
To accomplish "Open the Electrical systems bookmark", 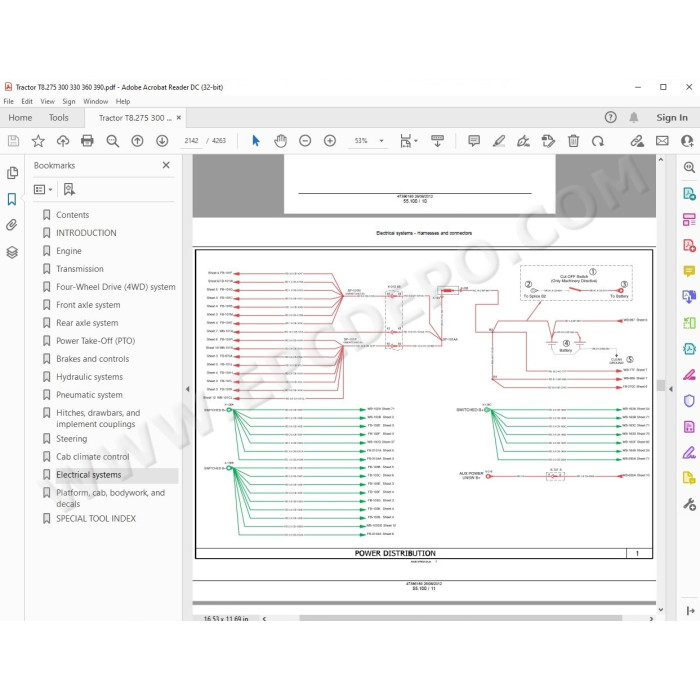I will [x=88, y=475].
